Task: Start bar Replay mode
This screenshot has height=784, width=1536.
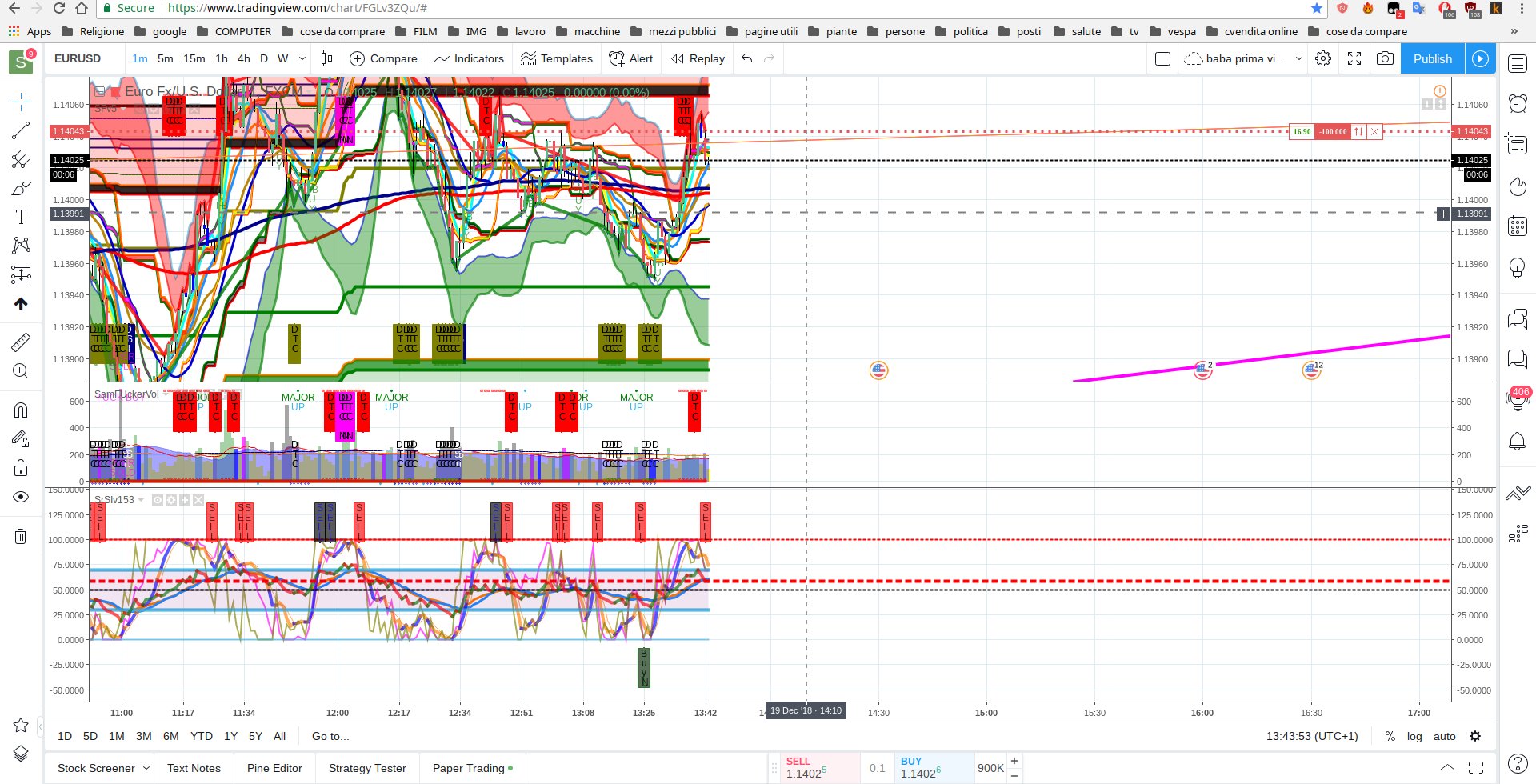Action: [698, 58]
